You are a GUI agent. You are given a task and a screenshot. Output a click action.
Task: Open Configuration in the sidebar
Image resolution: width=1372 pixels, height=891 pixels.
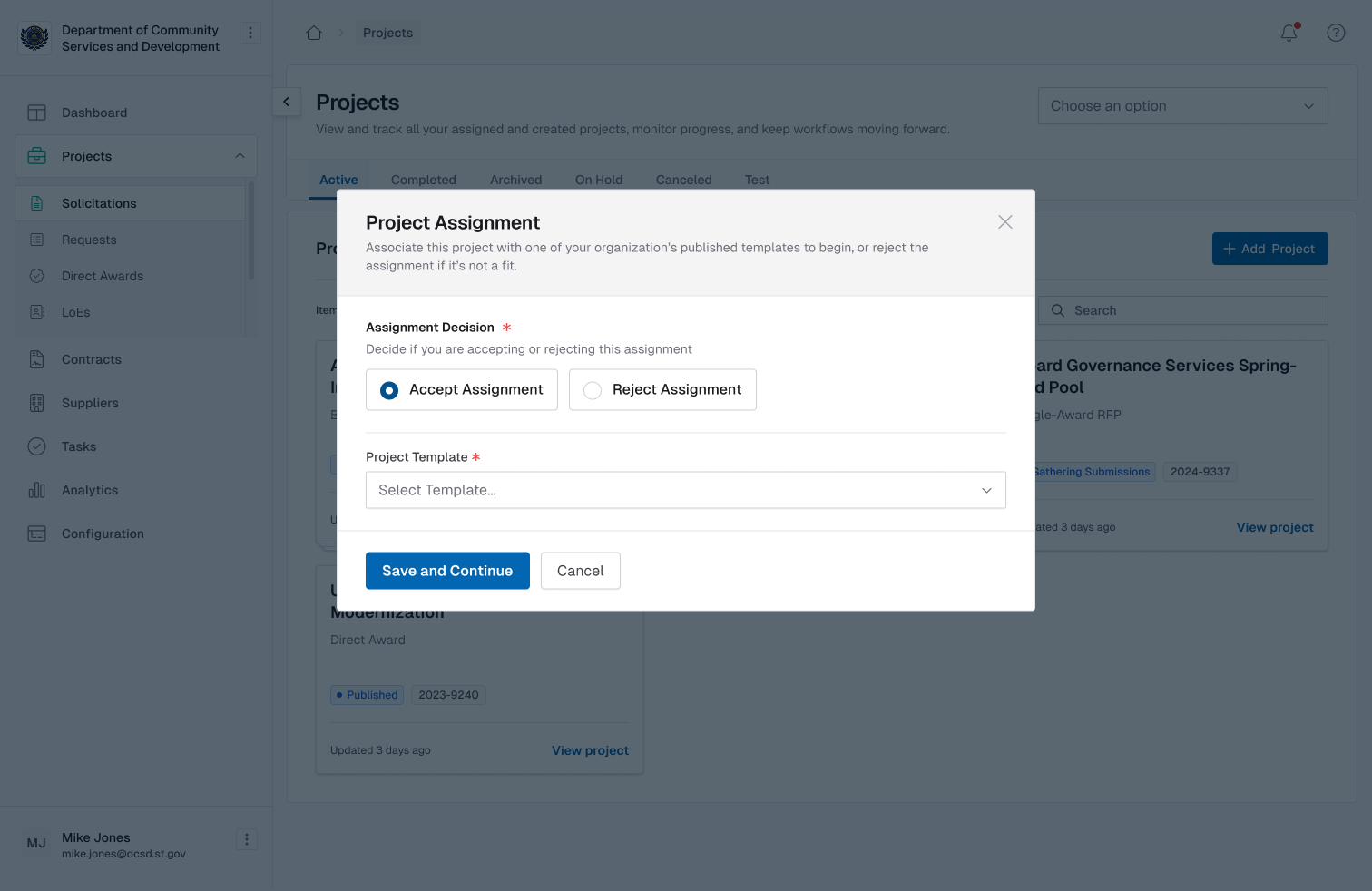(103, 534)
